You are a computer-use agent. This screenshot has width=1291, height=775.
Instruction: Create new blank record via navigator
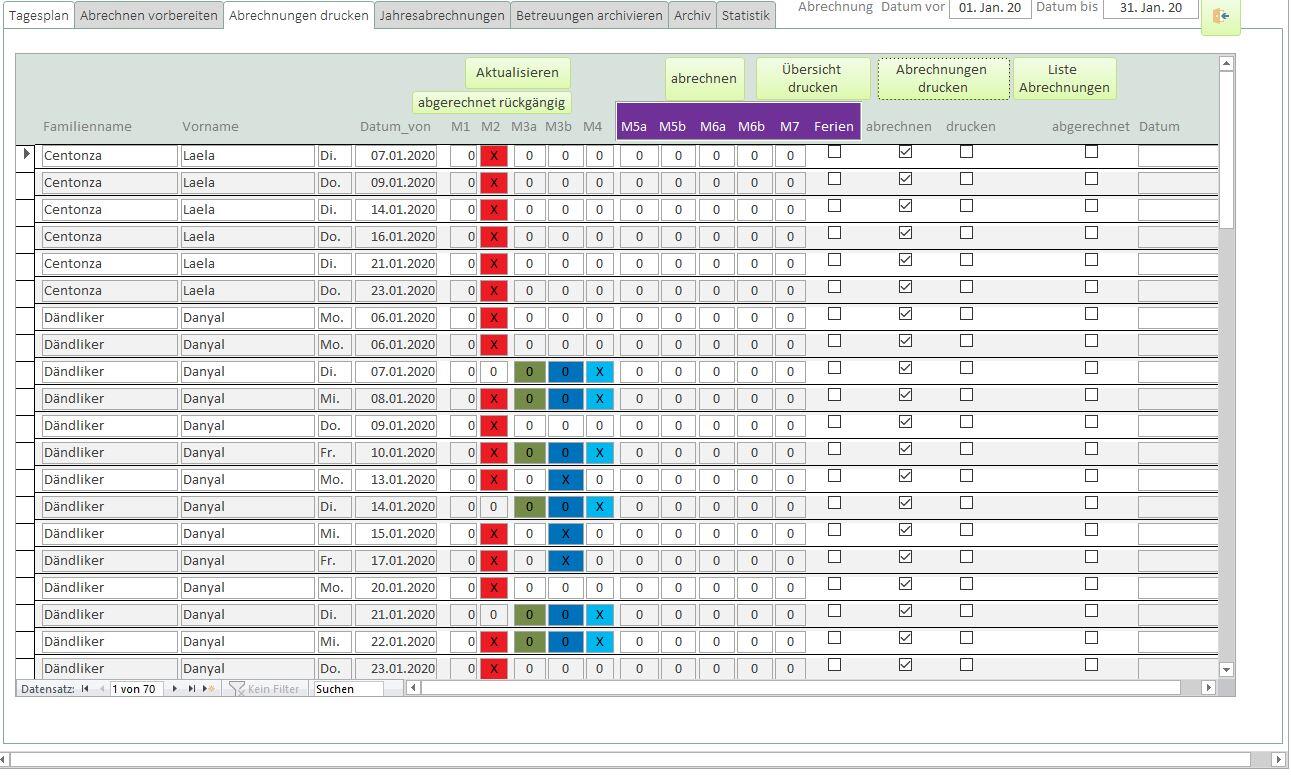208,689
